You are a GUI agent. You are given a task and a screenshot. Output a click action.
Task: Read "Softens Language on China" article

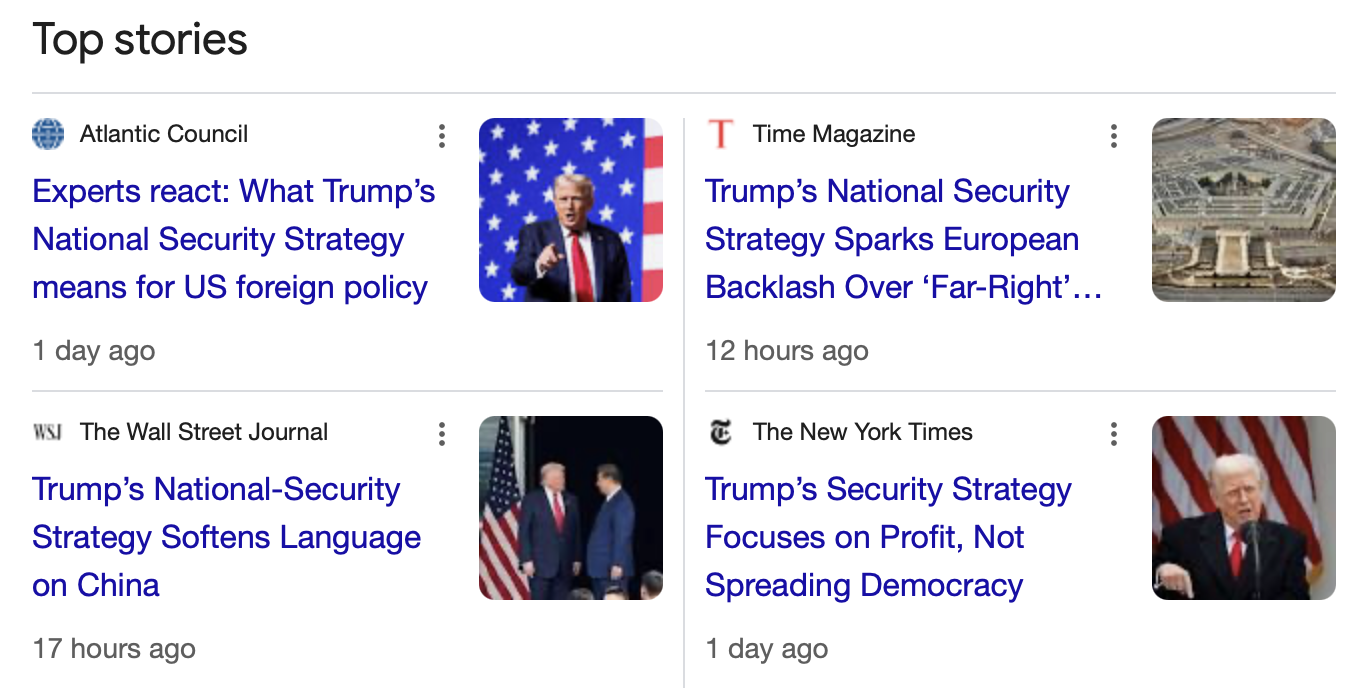(226, 537)
